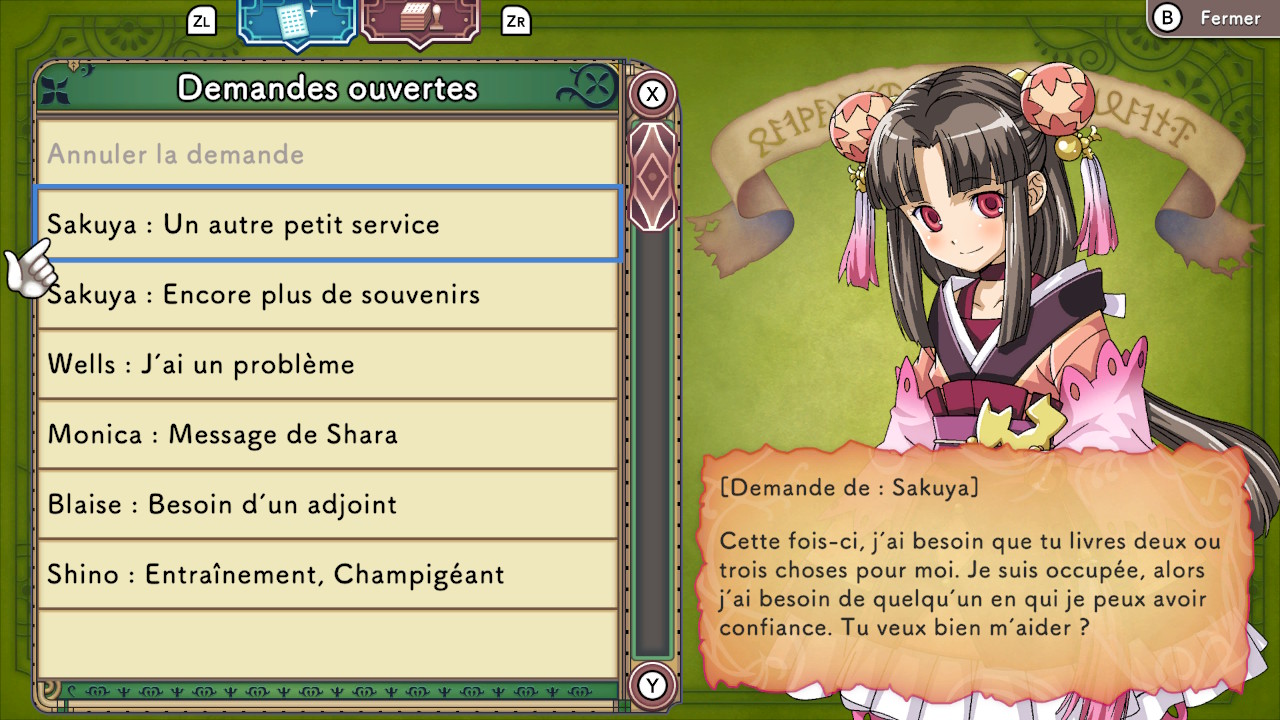The height and width of the screenshot is (720, 1280).
Task: Tap the Y scroll-down button
Action: (x=653, y=685)
